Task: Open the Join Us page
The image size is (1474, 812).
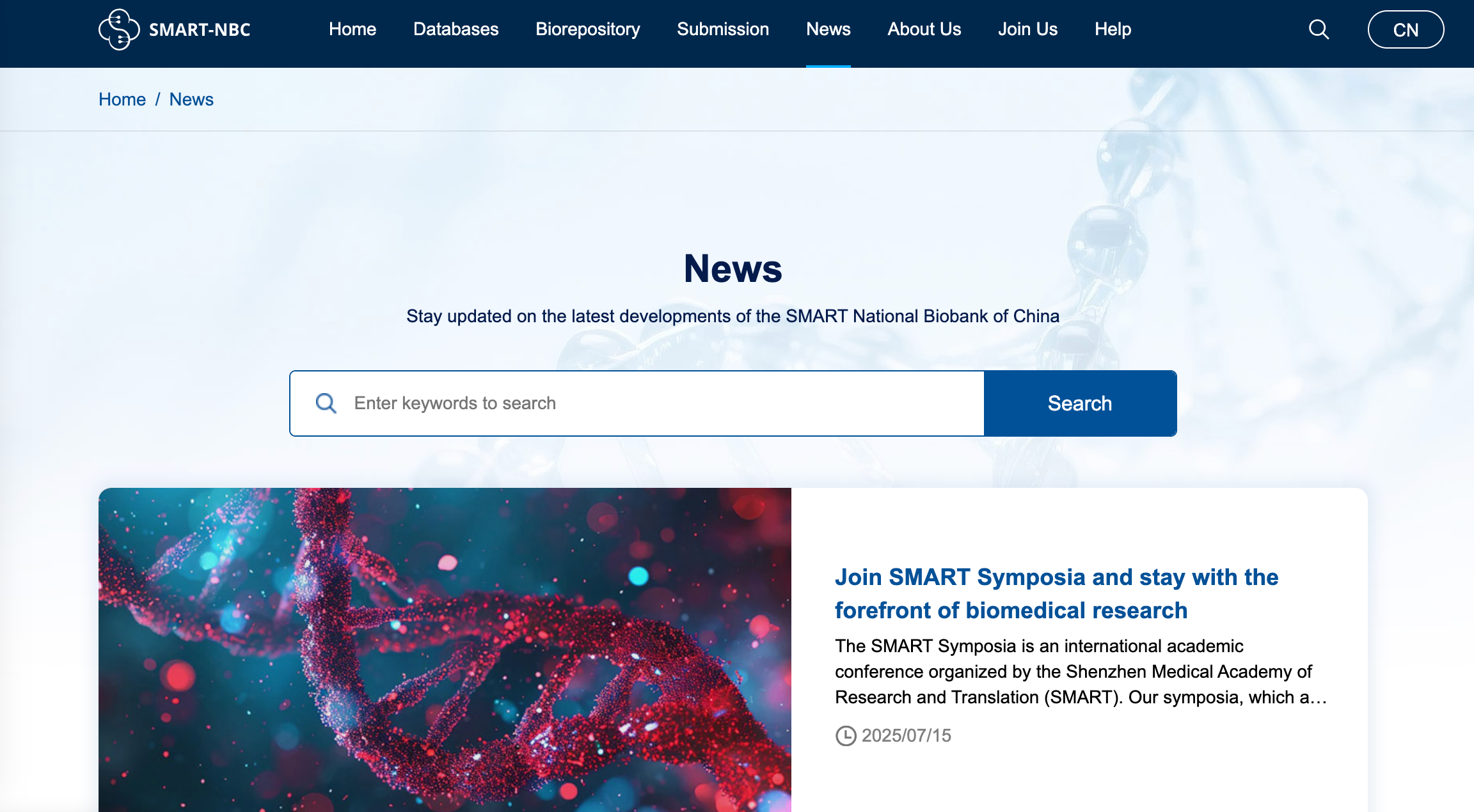Action: pyautogui.click(x=1027, y=29)
